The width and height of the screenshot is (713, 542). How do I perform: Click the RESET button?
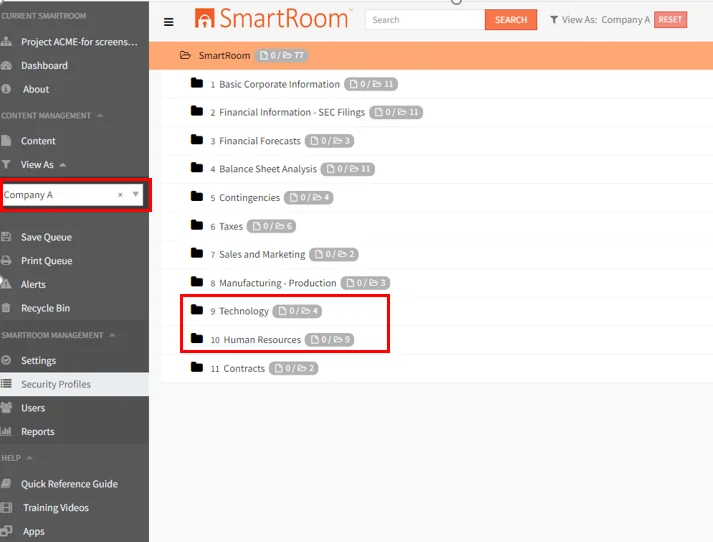(670, 20)
